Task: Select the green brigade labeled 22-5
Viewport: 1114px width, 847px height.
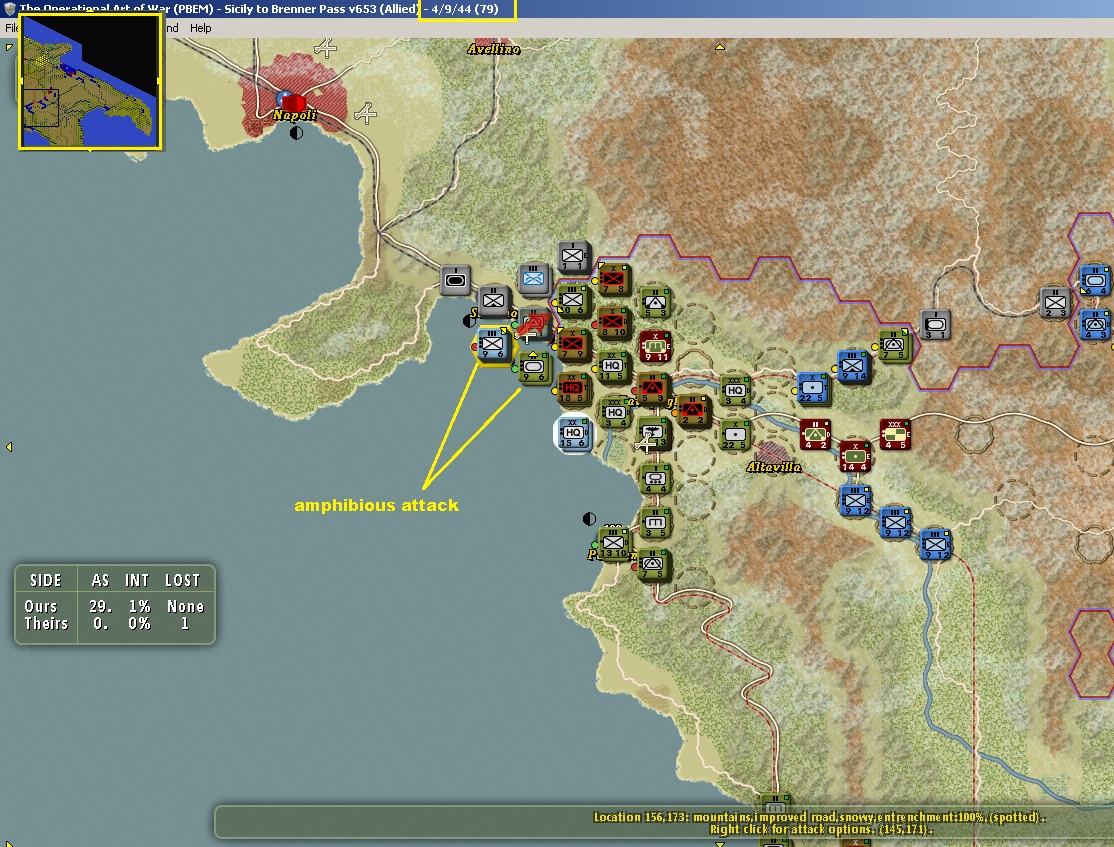Action: tap(735, 435)
